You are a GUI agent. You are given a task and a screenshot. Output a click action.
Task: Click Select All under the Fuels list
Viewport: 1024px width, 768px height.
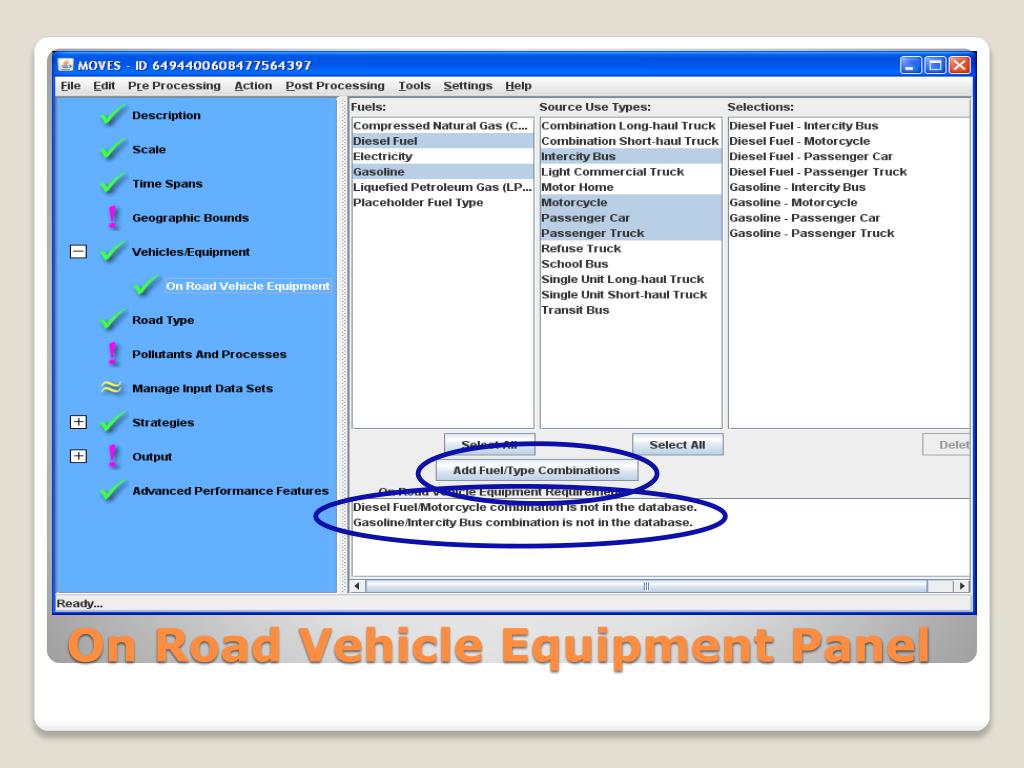(489, 445)
